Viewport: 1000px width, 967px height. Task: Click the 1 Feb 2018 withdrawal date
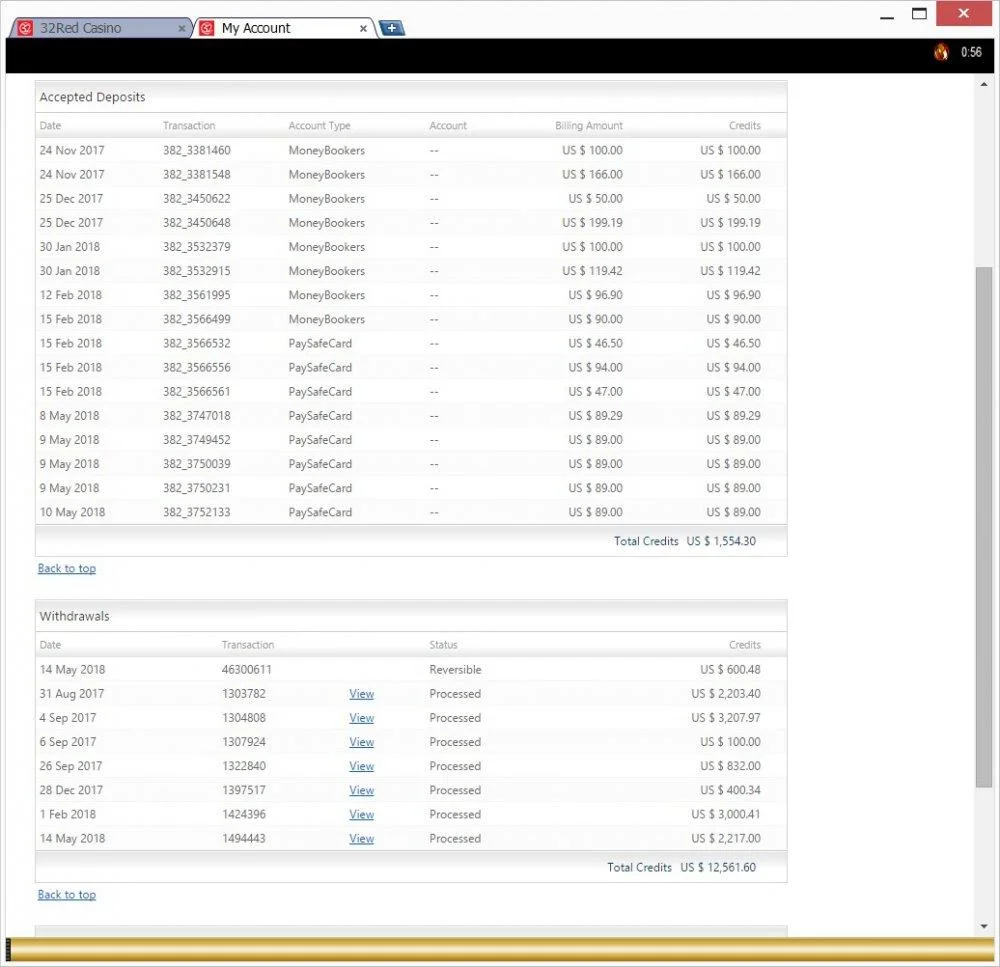coord(68,815)
